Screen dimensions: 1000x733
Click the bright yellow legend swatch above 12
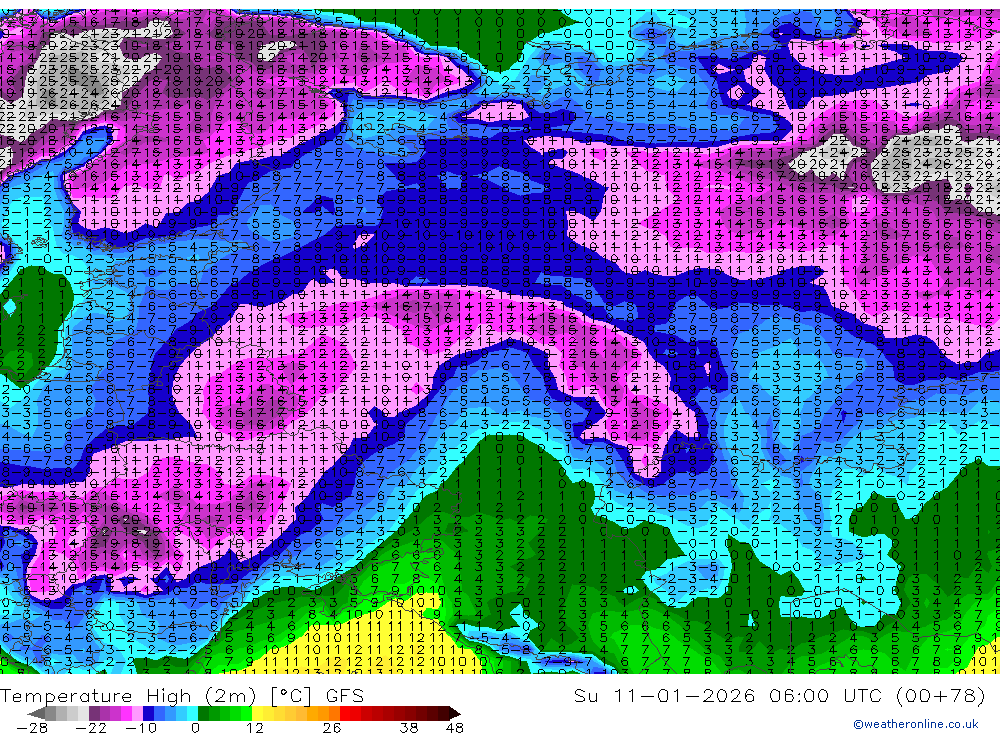[x=257, y=713]
